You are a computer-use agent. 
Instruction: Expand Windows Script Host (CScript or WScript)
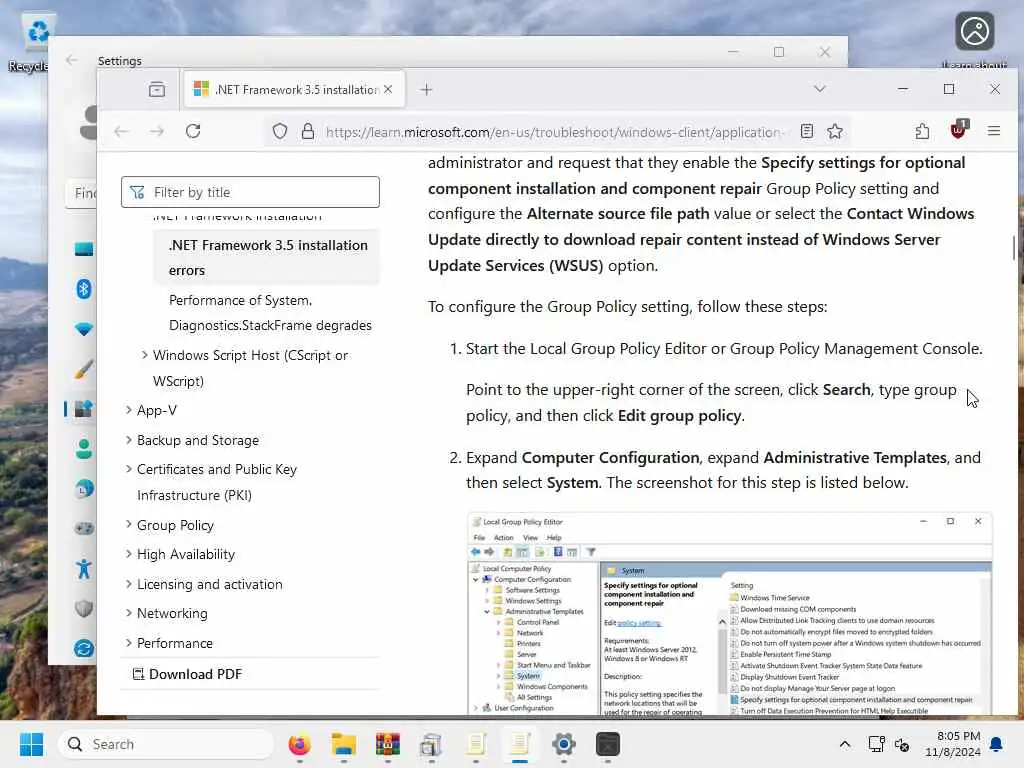pos(144,355)
